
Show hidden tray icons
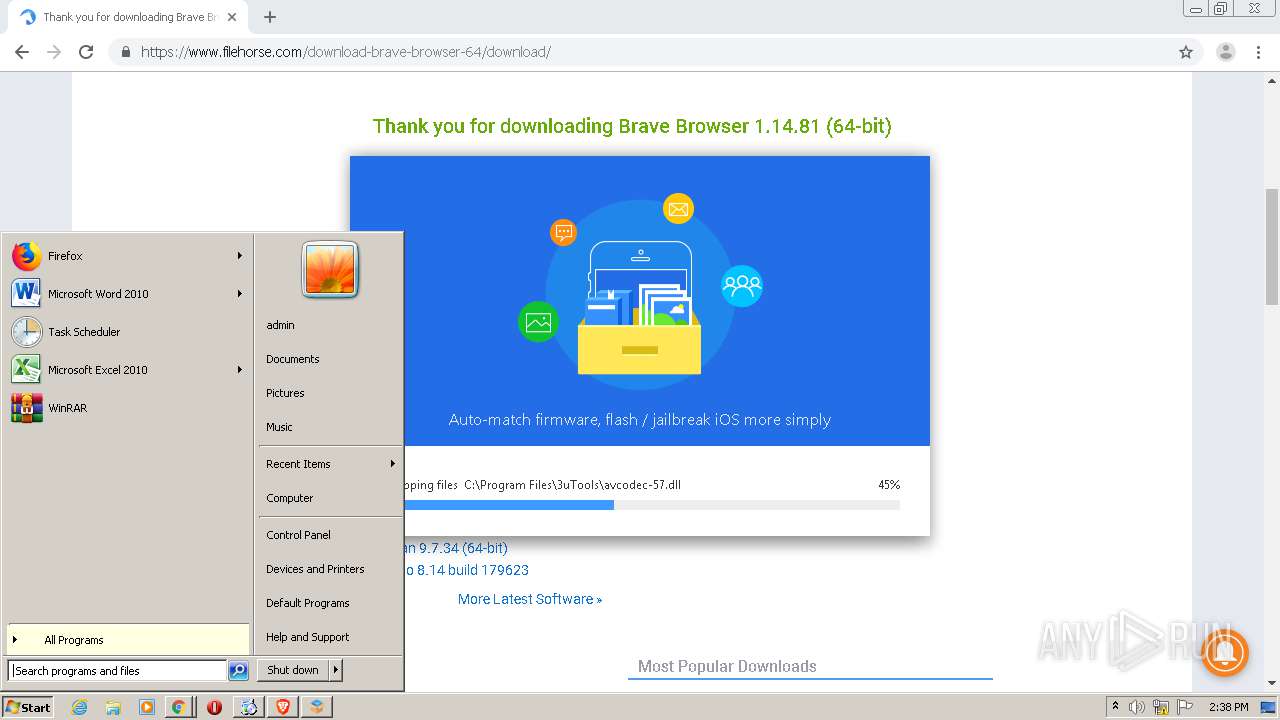pos(1116,707)
